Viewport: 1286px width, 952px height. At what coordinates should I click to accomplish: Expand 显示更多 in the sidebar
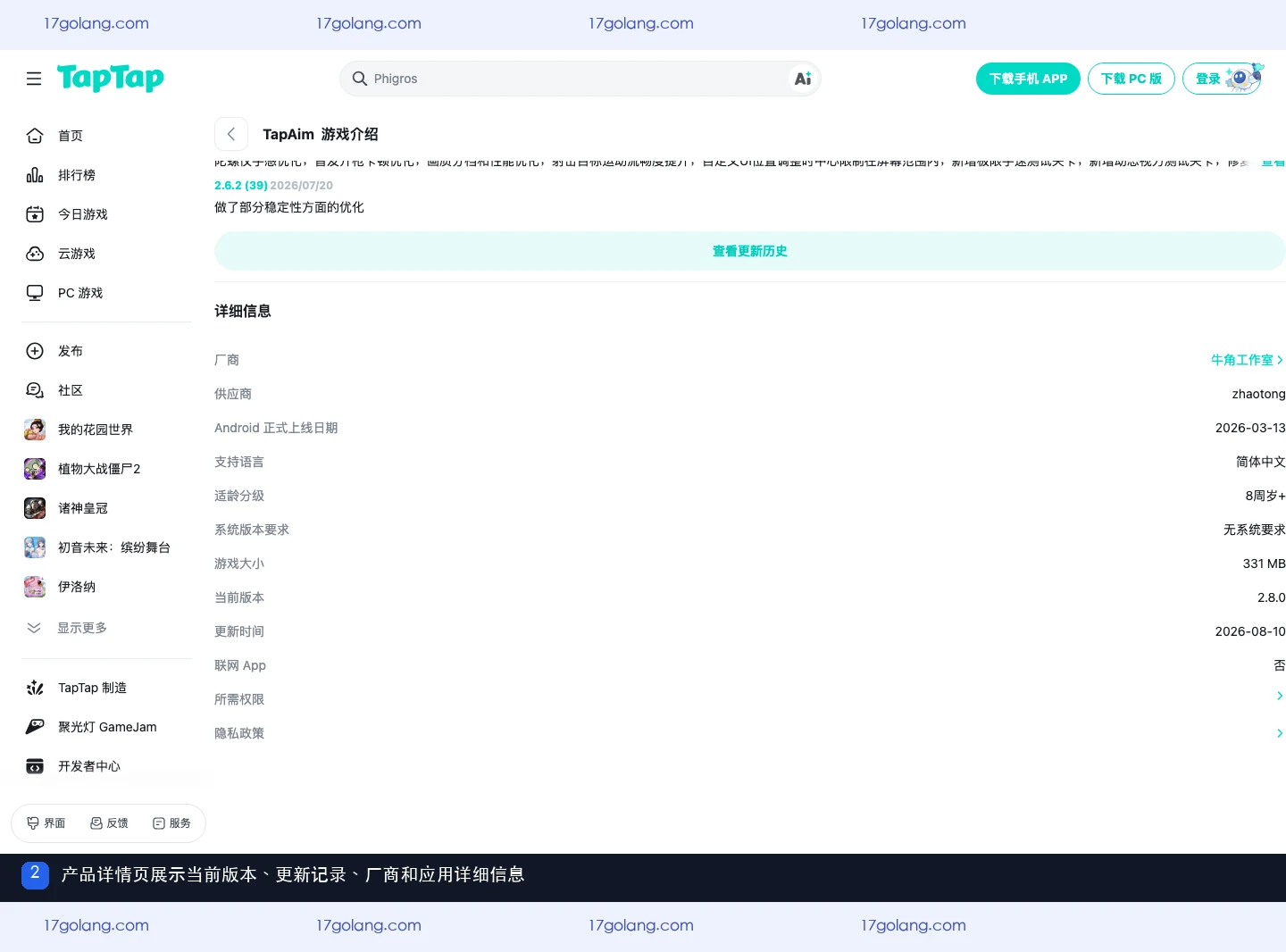point(82,628)
